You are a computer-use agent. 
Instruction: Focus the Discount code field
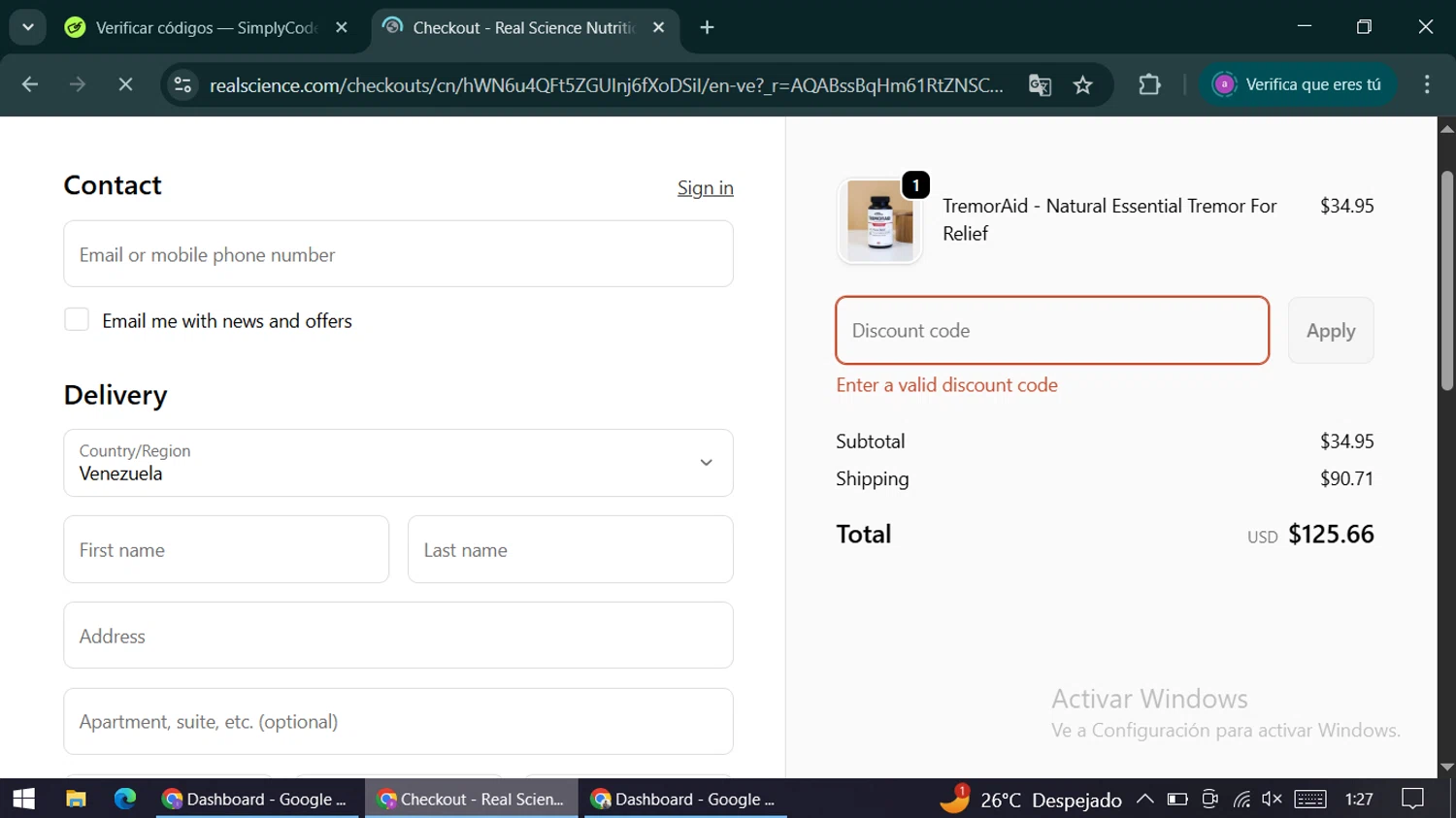tap(1052, 330)
